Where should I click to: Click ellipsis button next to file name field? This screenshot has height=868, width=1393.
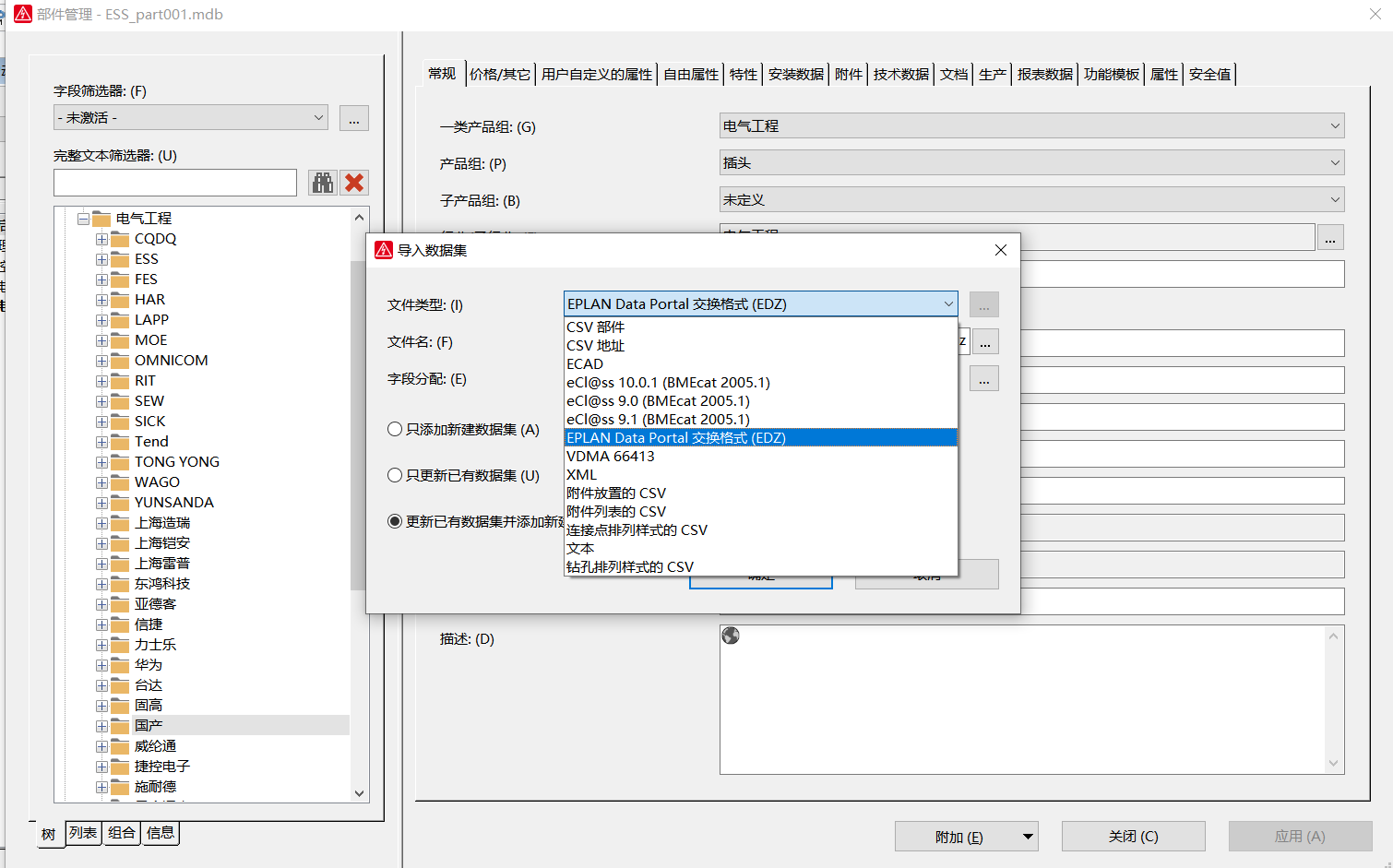(985, 342)
